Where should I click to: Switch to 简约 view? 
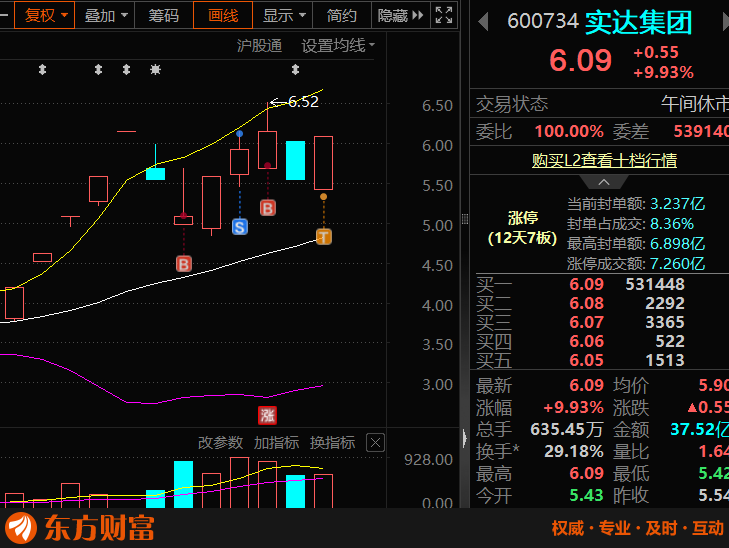point(342,15)
